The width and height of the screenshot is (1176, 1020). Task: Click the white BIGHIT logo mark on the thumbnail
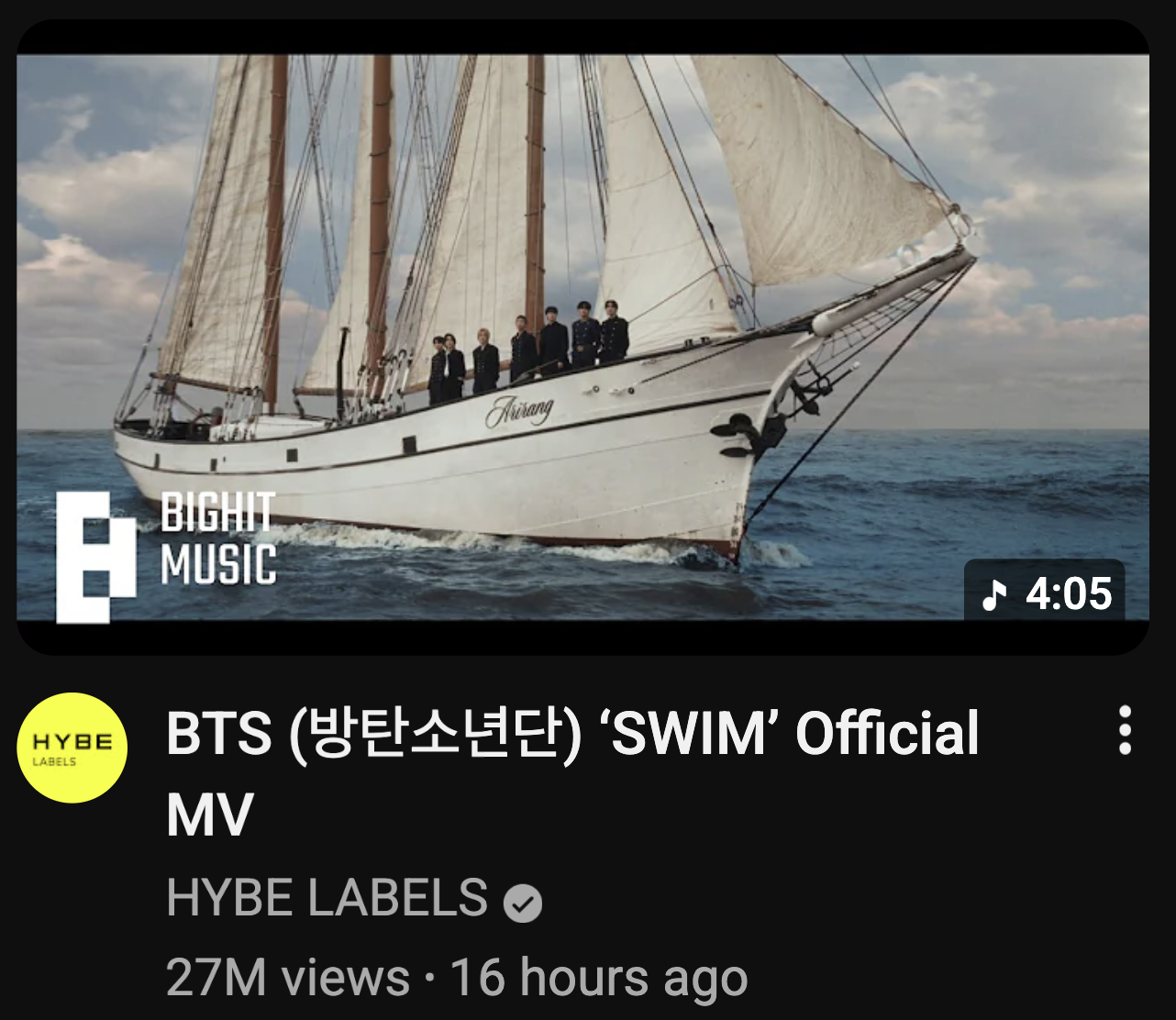click(x=96, y=558)
